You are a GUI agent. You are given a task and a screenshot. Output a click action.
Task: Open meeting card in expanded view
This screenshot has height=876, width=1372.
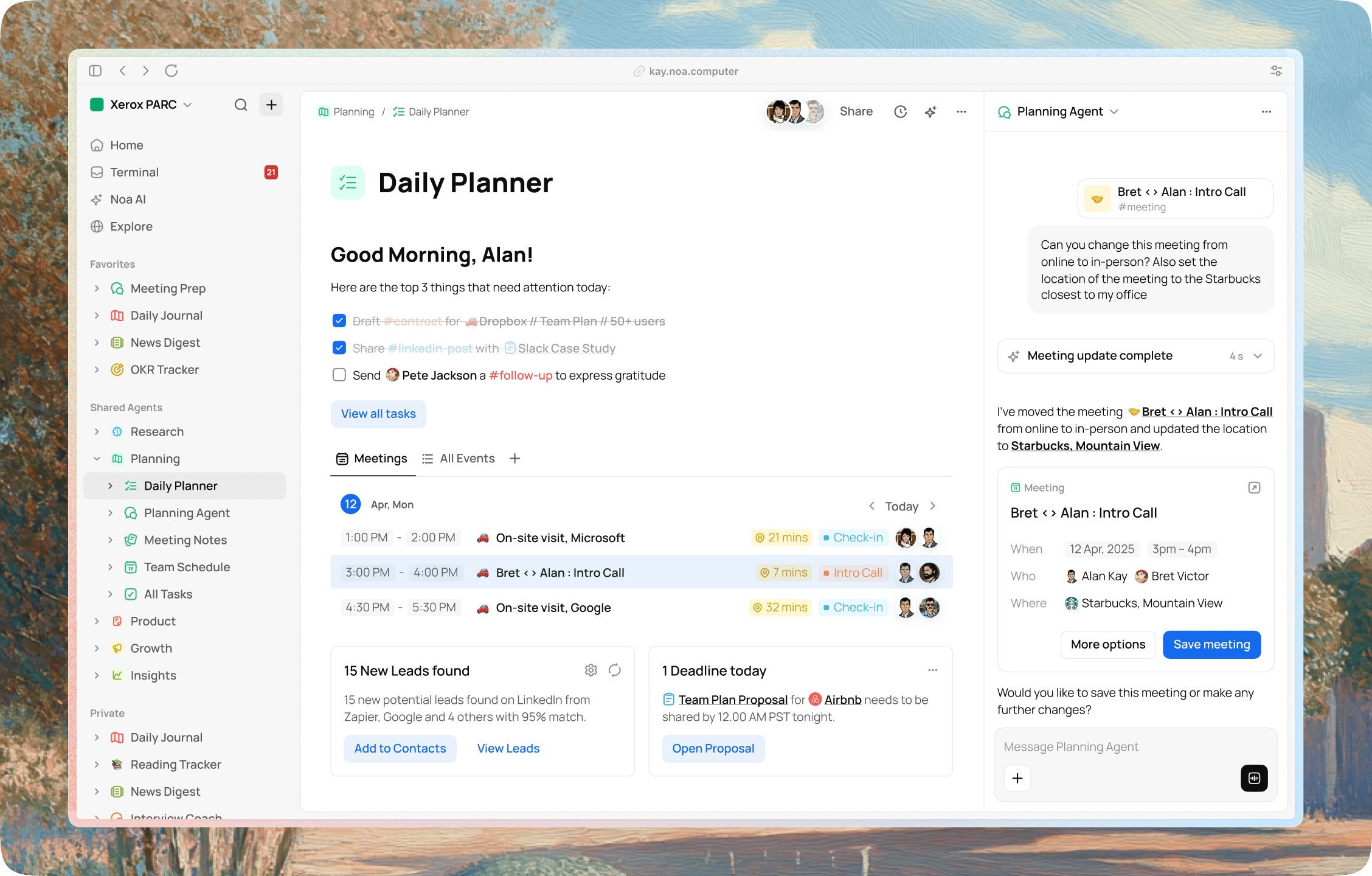coord(1254,488)
